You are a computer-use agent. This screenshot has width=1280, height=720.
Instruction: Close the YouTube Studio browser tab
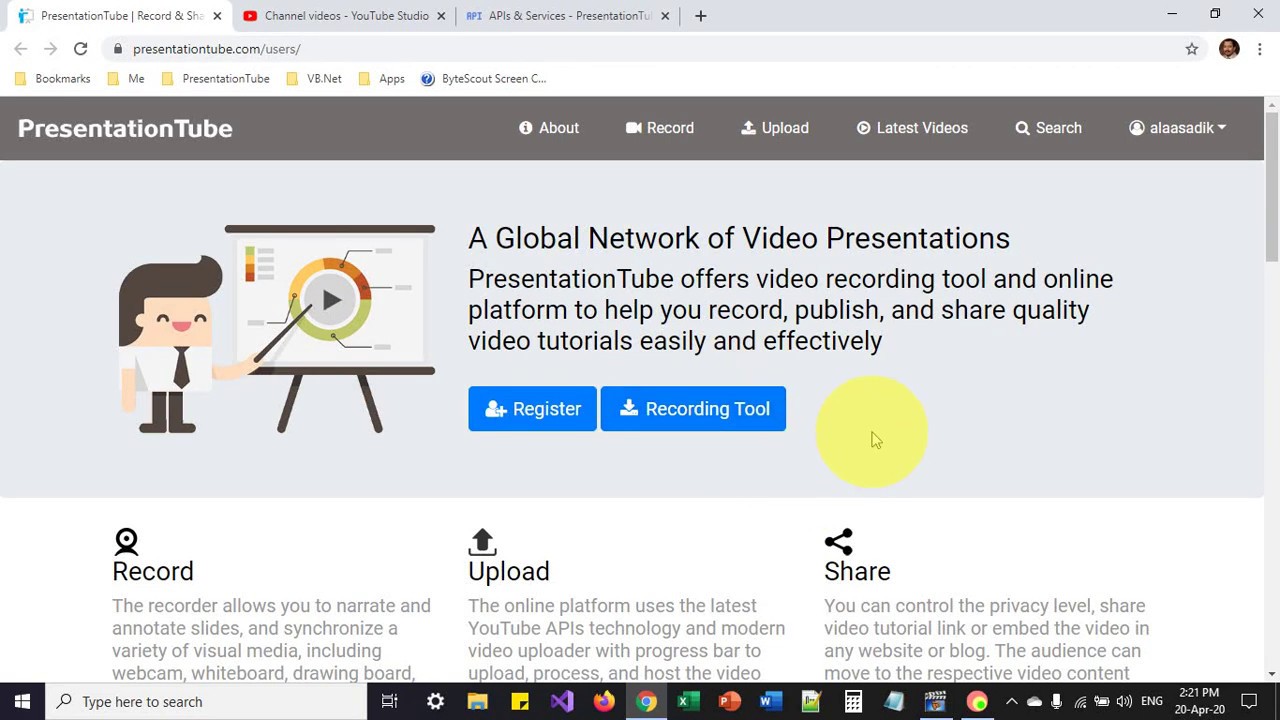441,16
